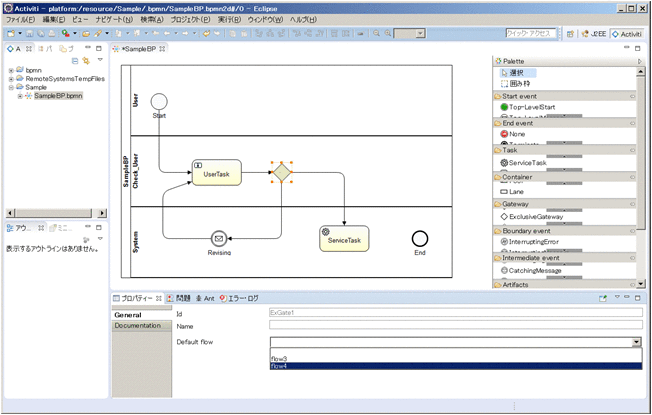
Task: Select the InterruptingError boundary event
Action: pos(537,243)
